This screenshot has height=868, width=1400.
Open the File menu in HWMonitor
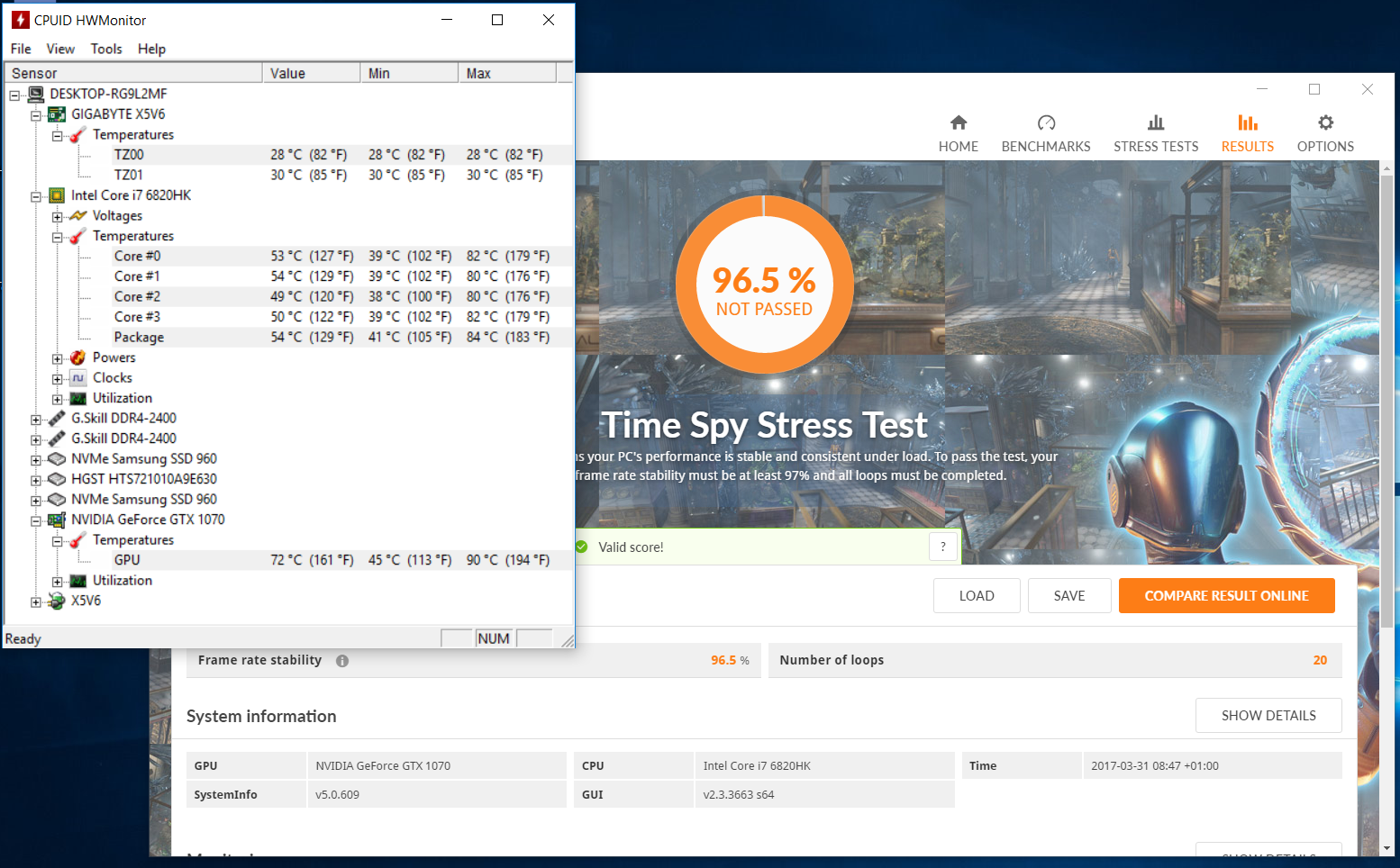[x=21, y=49]
